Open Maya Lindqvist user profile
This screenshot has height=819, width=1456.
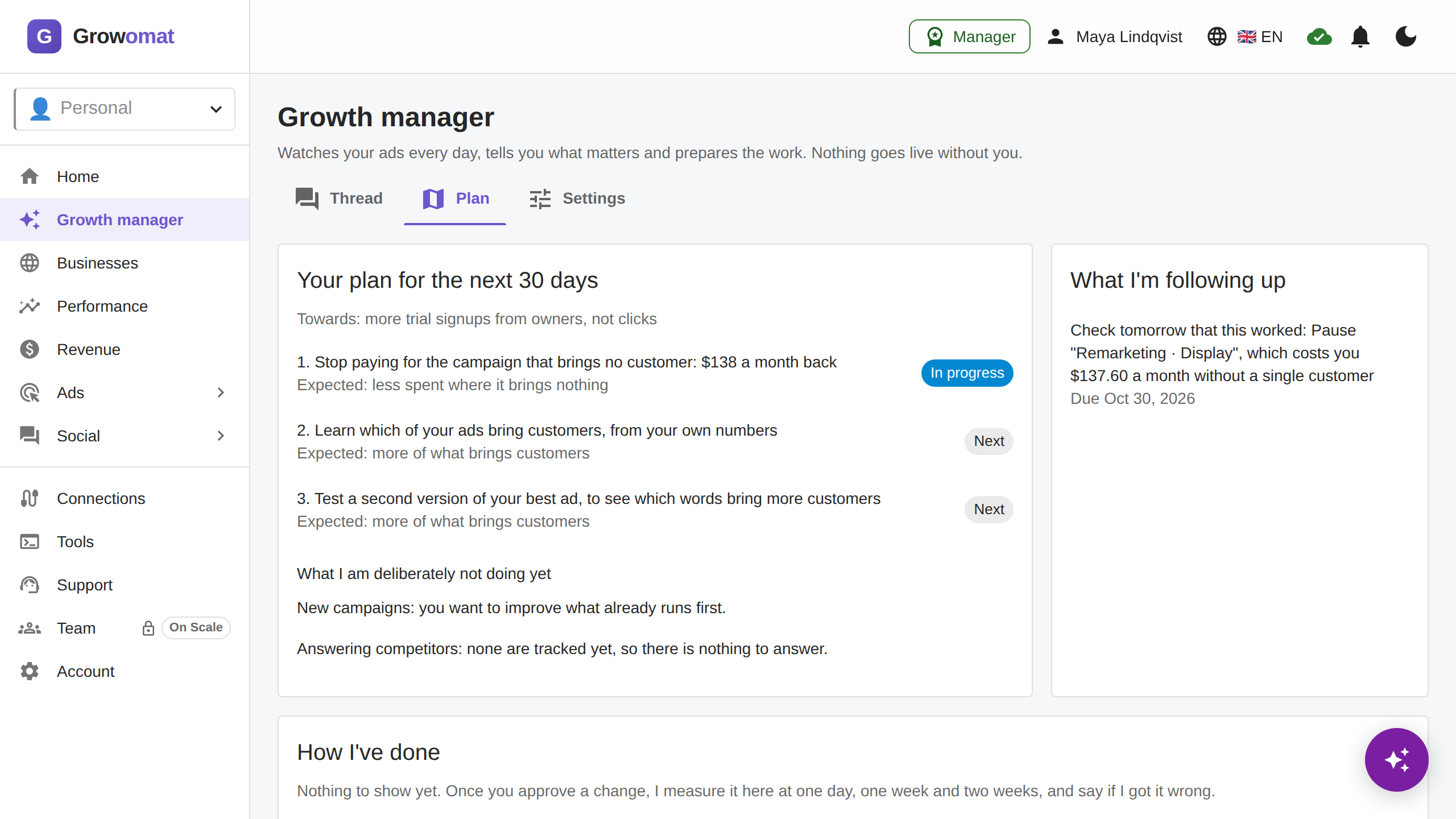pyautogui.click(x=1114, y=37)
